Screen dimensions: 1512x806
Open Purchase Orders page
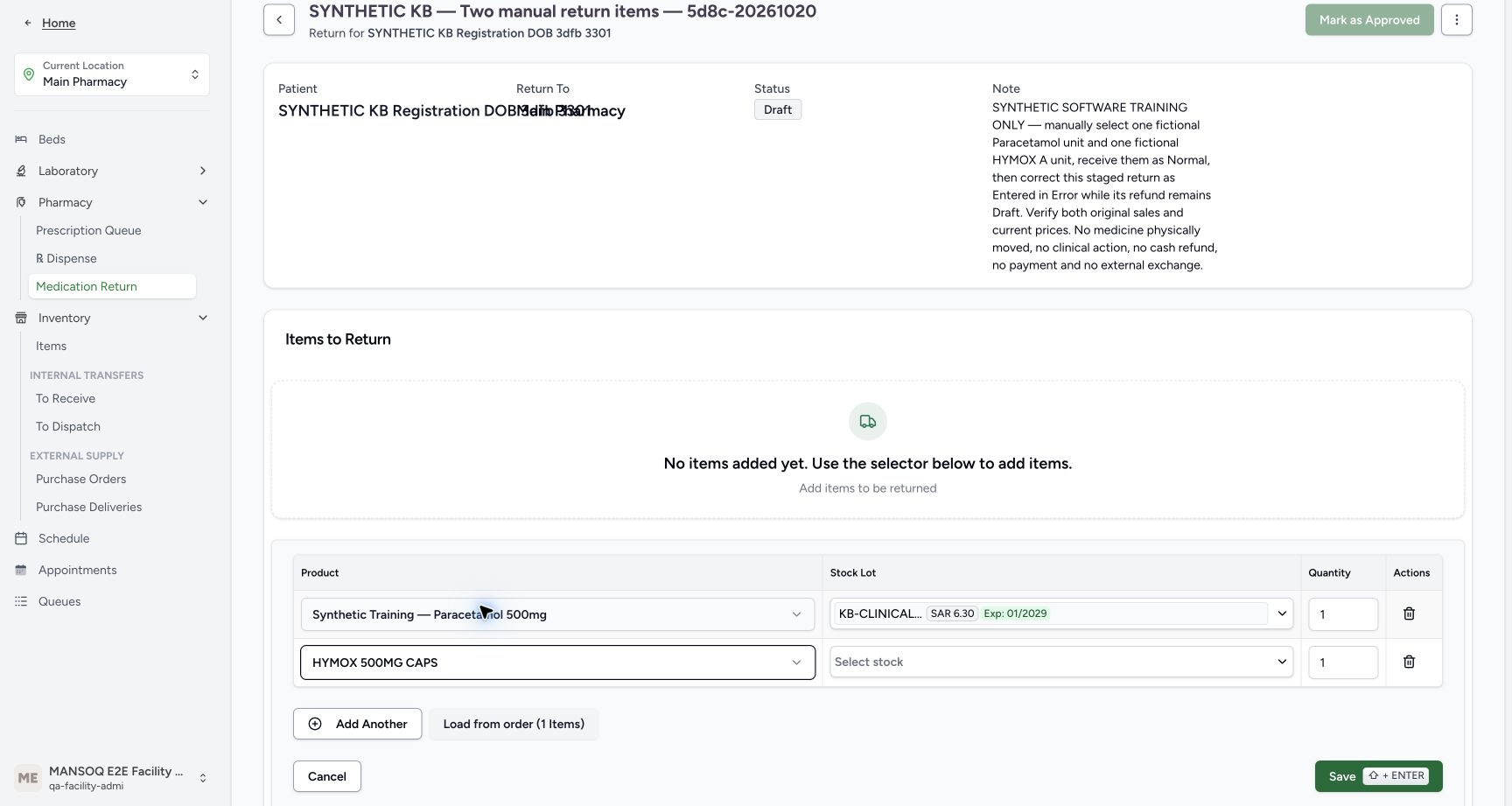[x=80, y=479]
